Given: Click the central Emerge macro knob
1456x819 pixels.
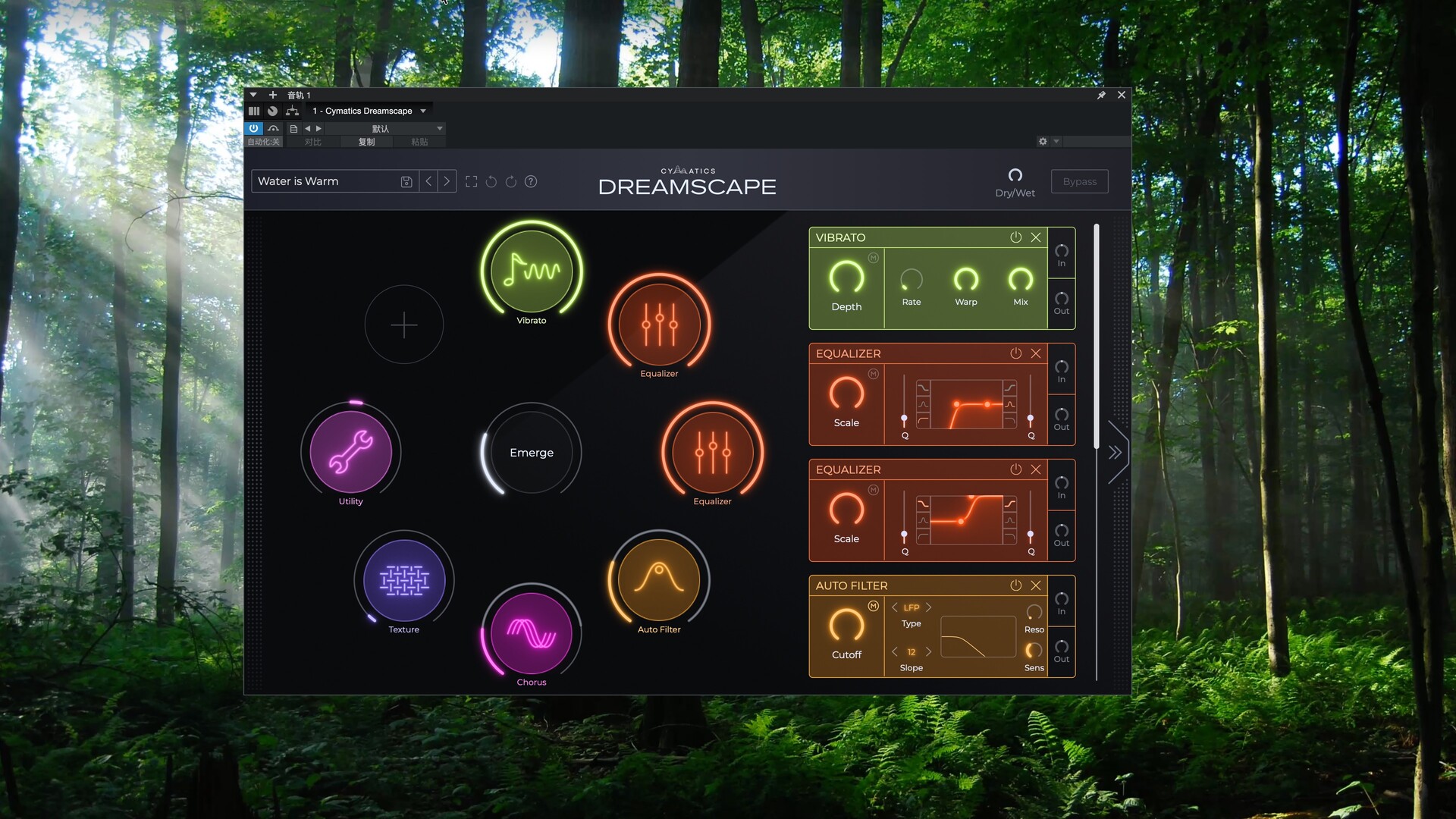Looking at the screenshot, I should coord(531,452).
